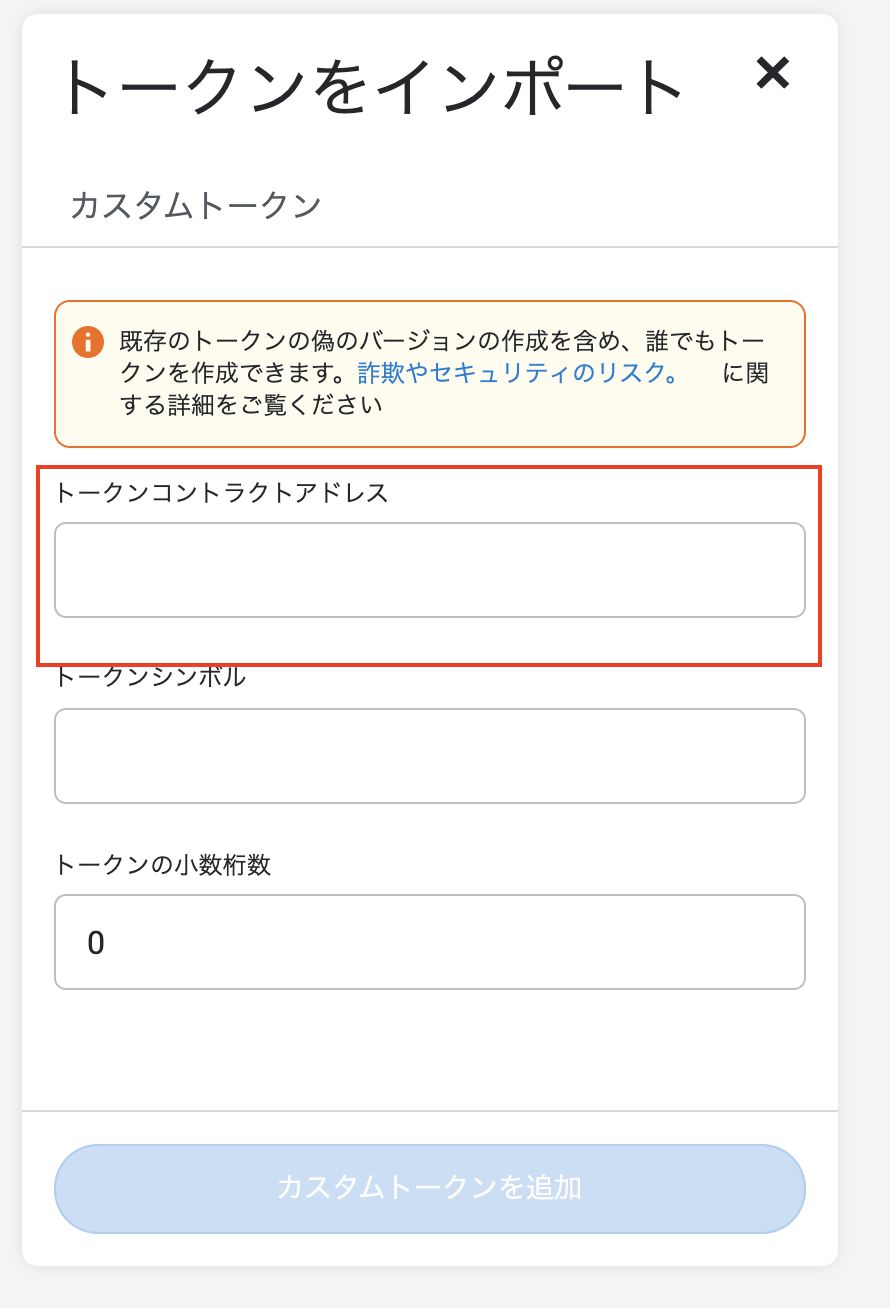Click the トークンをインポート heading
This screenshot has width=890, height=1308.
(x=370, y=86)
